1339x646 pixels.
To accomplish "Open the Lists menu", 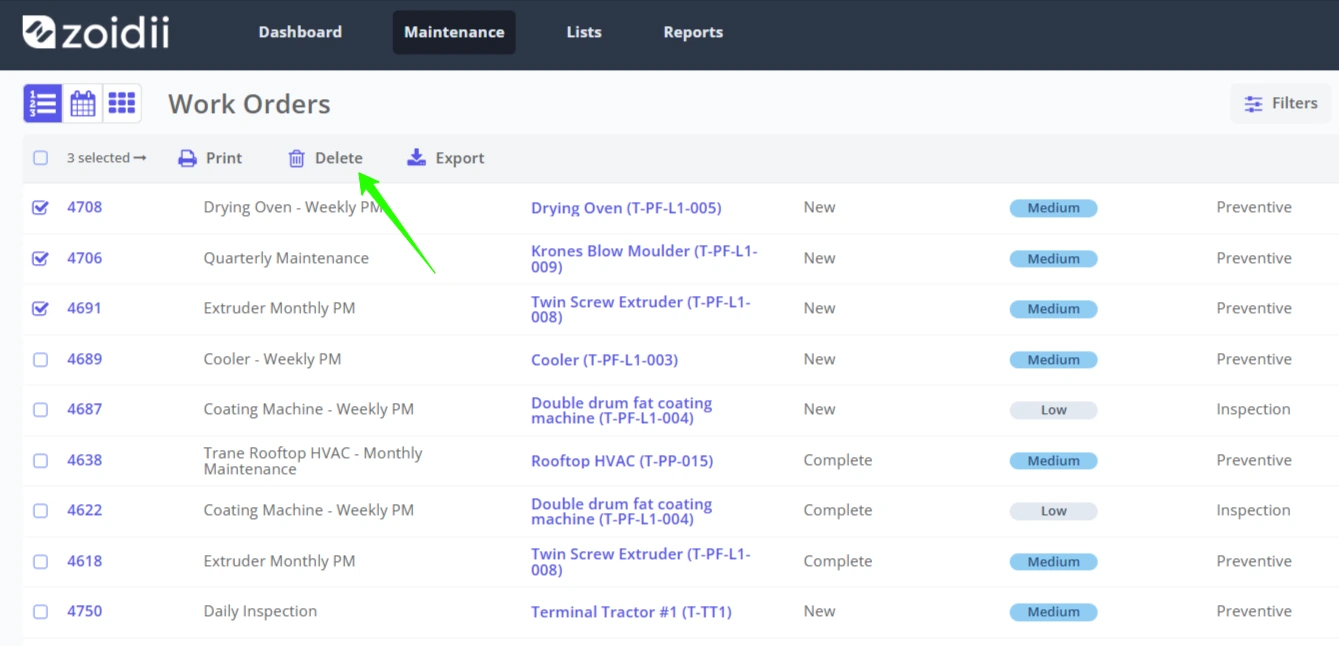I will pyautogui.click(x=584, y=32).
